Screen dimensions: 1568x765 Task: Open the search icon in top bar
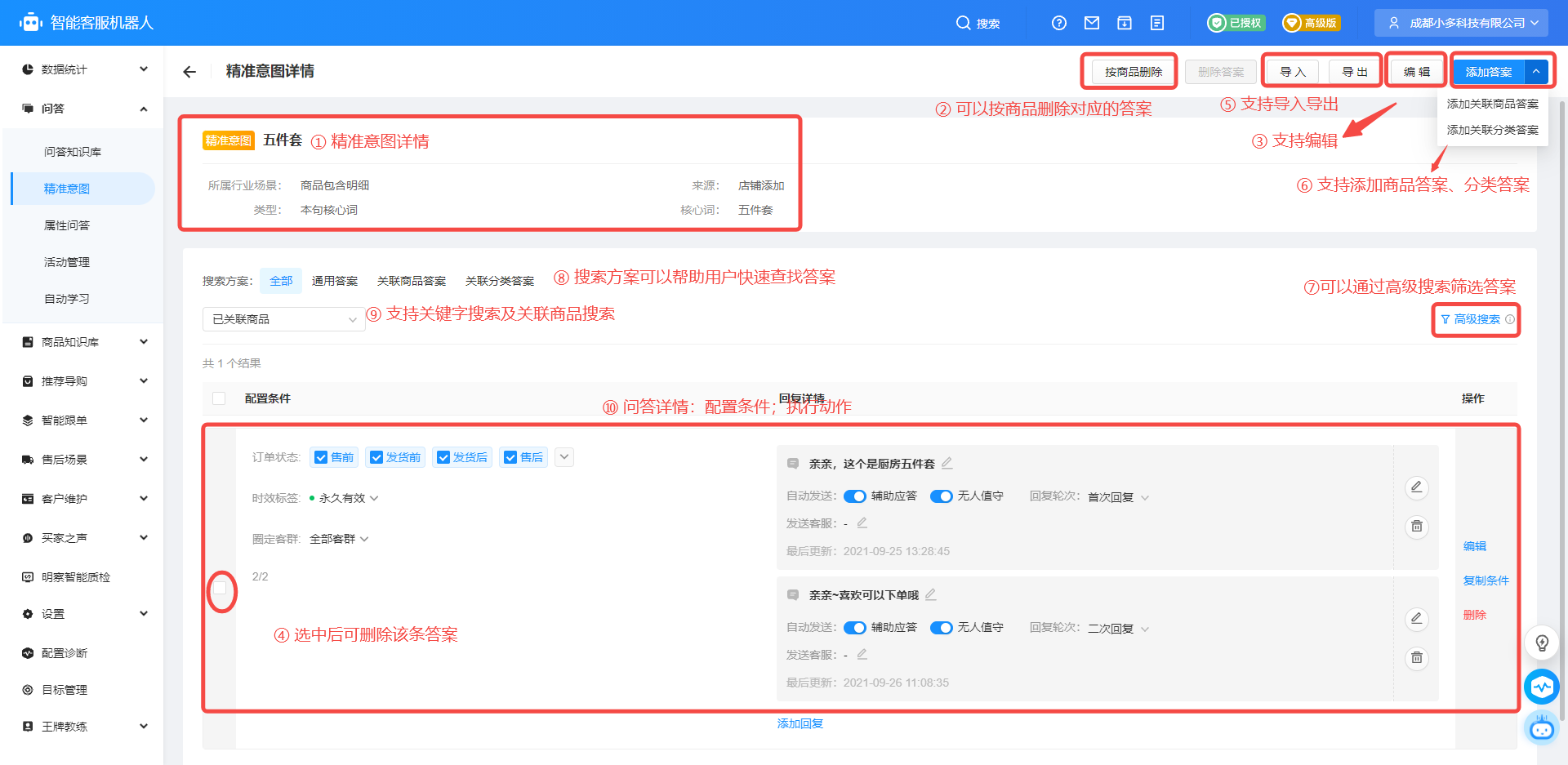point(964,23)
